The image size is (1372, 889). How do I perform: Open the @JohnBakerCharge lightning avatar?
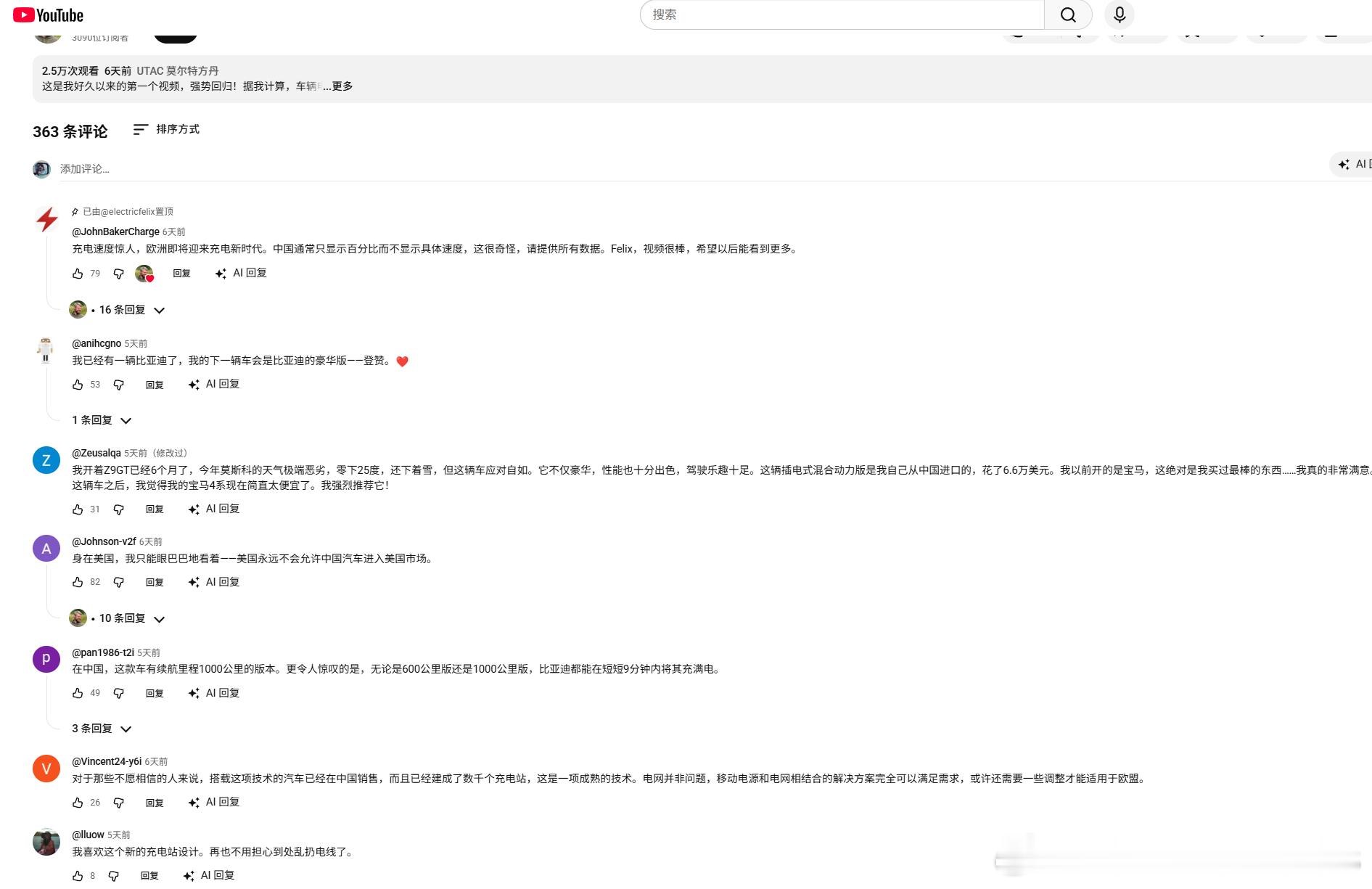click(x=46, y=218)
